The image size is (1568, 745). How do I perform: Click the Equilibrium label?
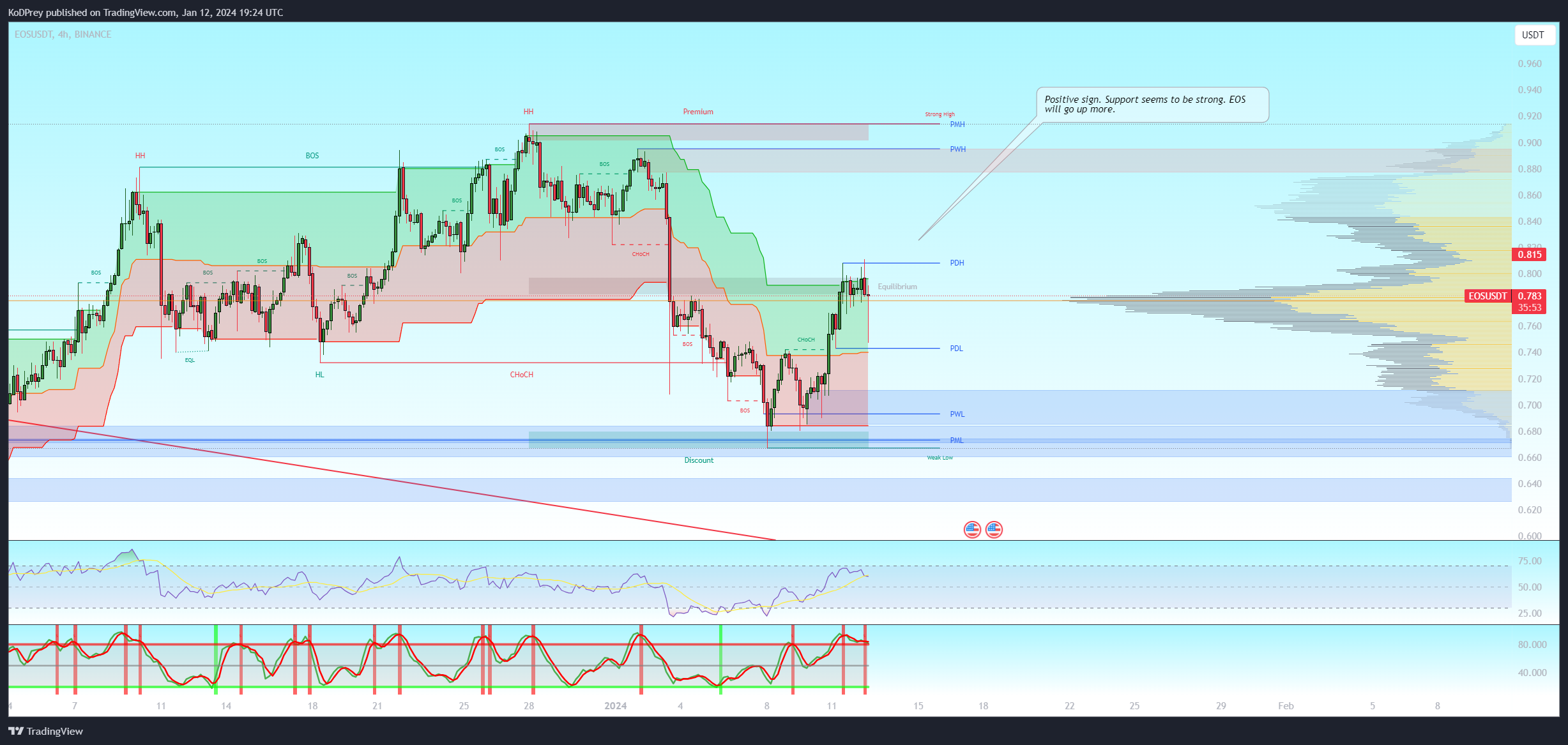897,287
